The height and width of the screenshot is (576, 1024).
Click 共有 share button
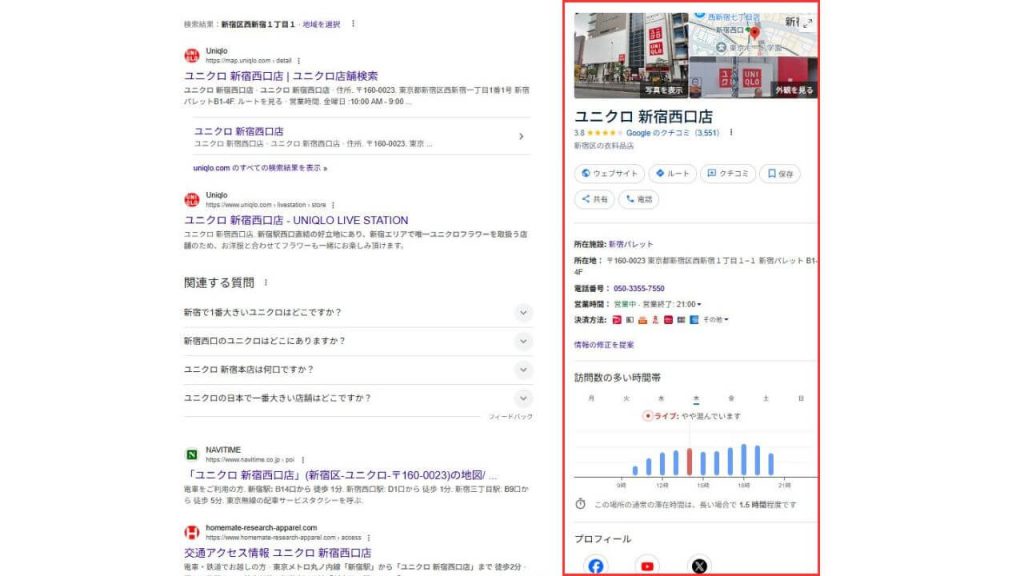tap(594, 199)
